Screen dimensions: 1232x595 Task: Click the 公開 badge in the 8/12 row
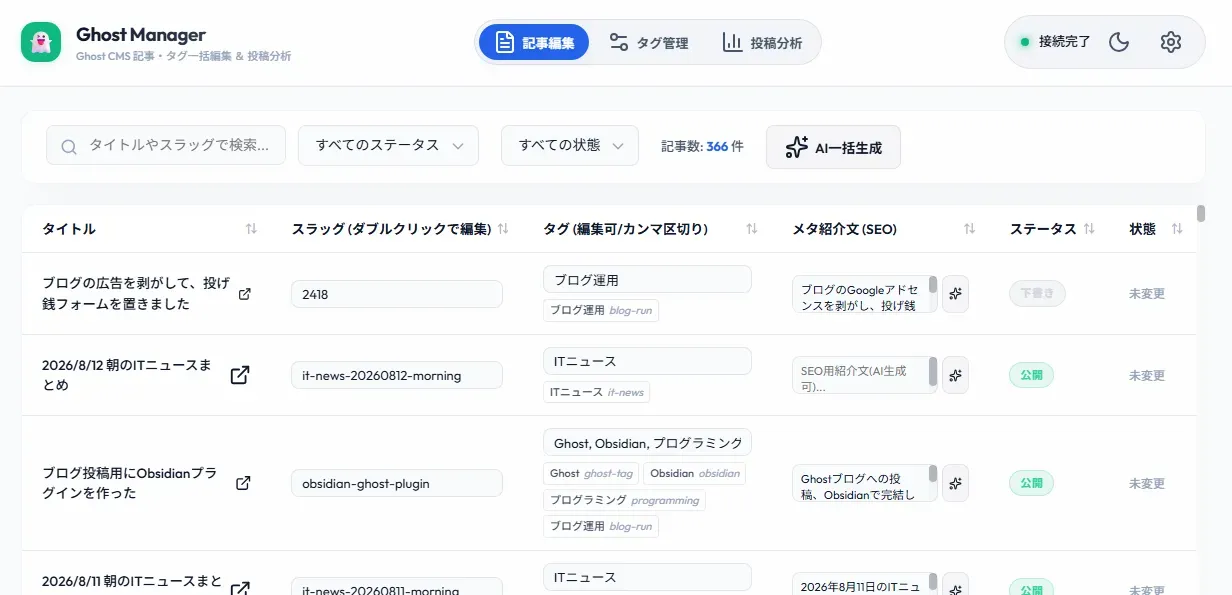(x=1031, y=375)
